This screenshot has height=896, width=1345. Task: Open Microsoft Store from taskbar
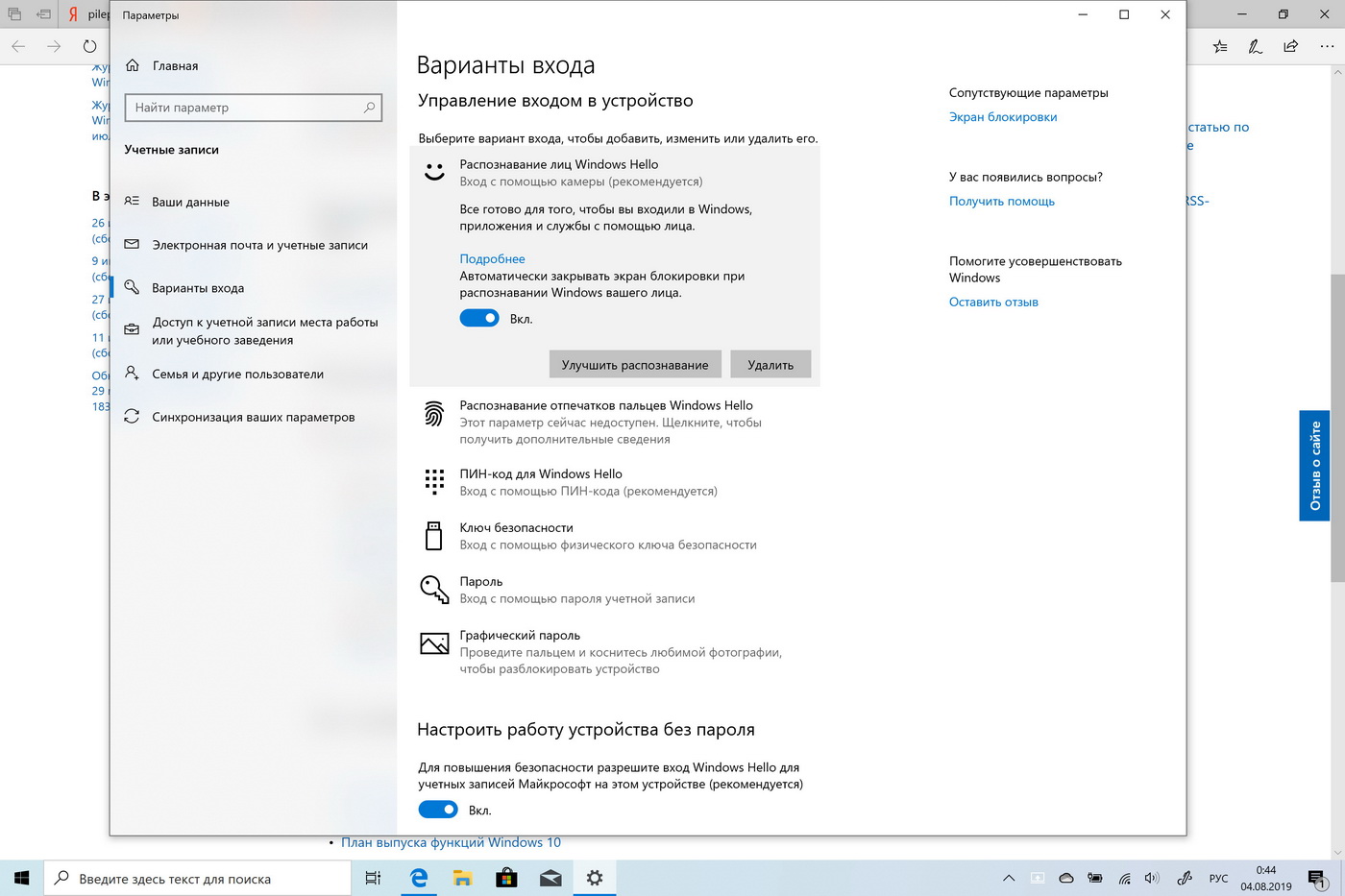point(506,878)
